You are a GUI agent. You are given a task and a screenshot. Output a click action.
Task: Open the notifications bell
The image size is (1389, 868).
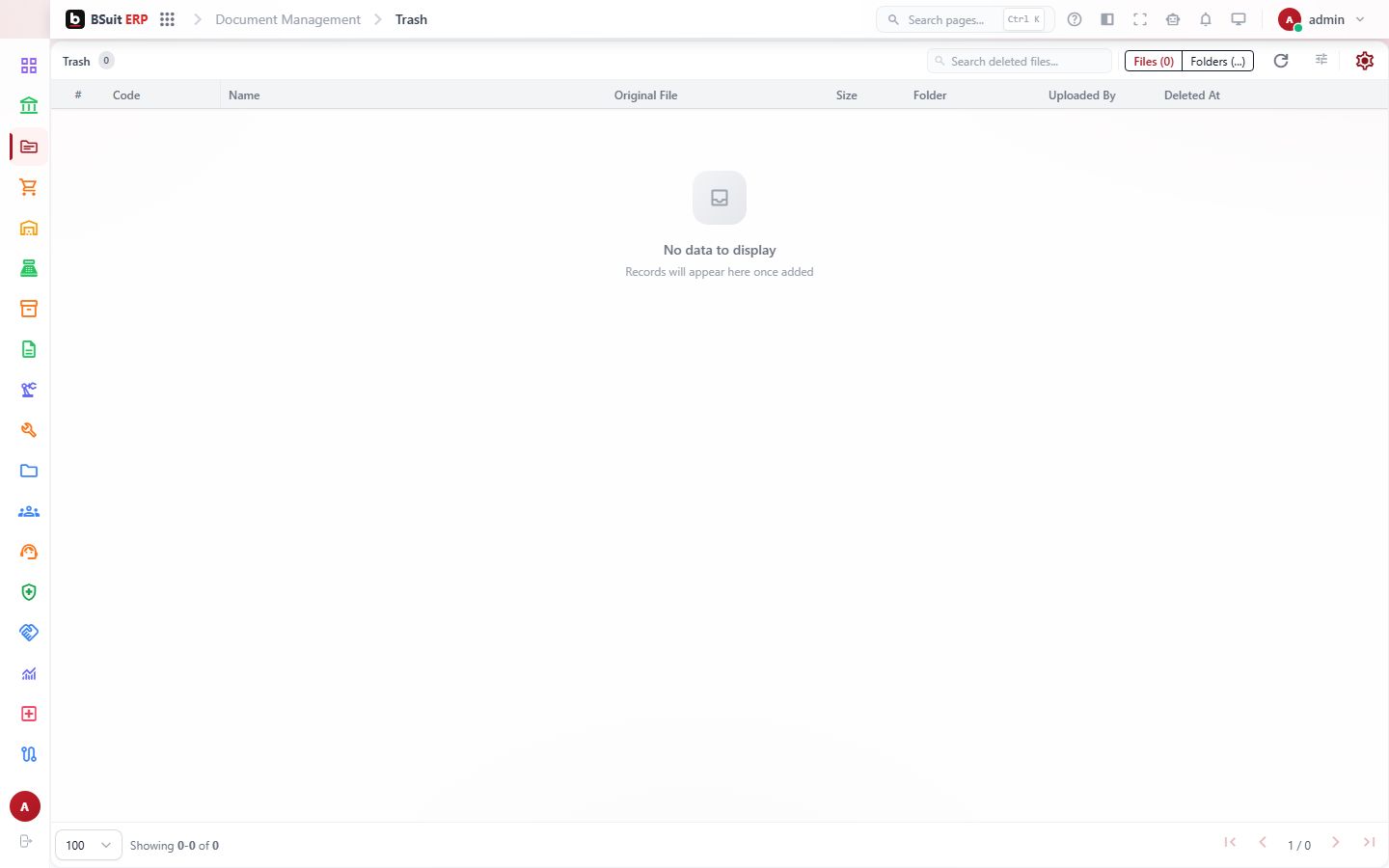1206,19
